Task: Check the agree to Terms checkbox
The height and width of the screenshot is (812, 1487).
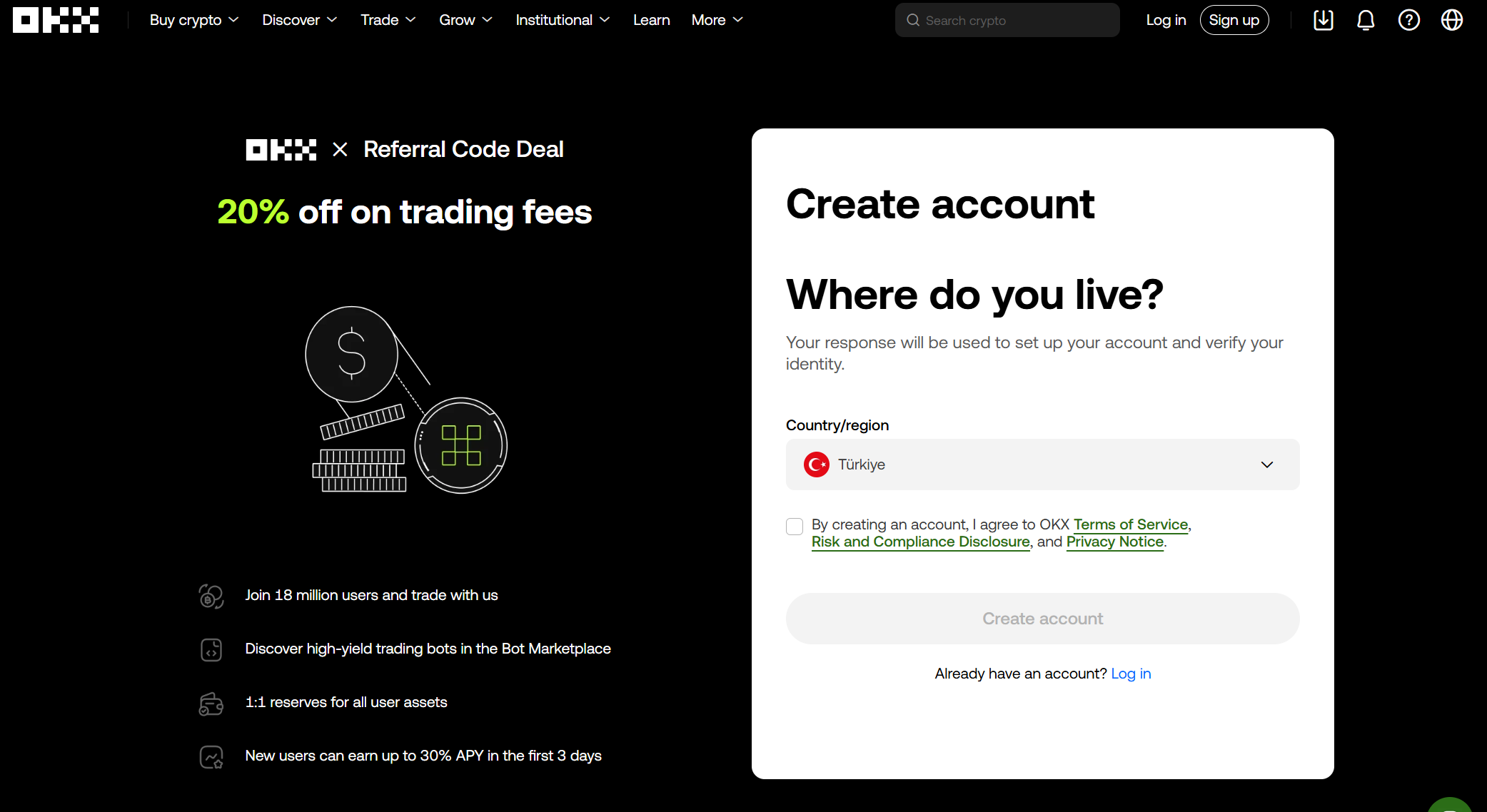Action: [795, 527]
